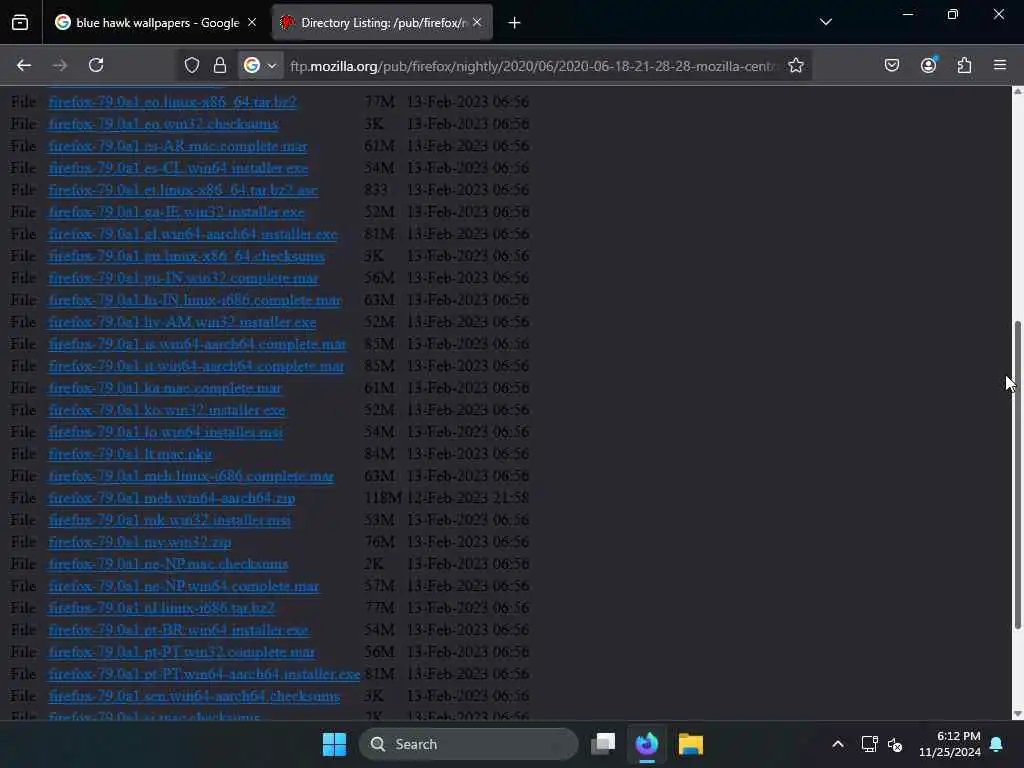This screenshot has height=768, width=1024.
Task: Open Windows Start menu
Action: point(334,744)
